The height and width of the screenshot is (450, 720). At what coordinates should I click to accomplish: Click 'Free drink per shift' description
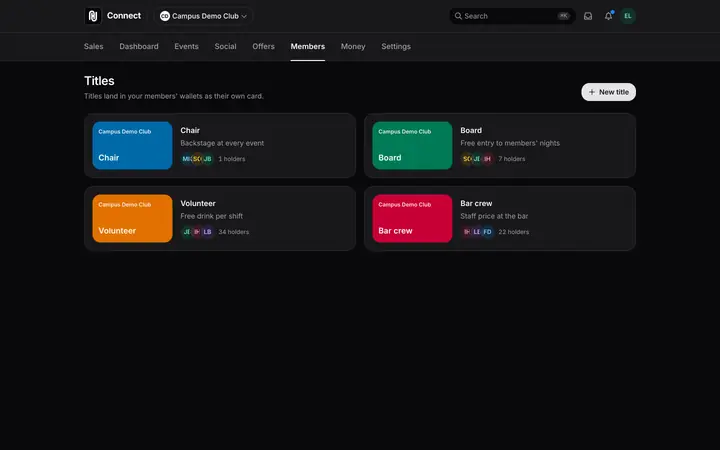[x=212, y=216]
